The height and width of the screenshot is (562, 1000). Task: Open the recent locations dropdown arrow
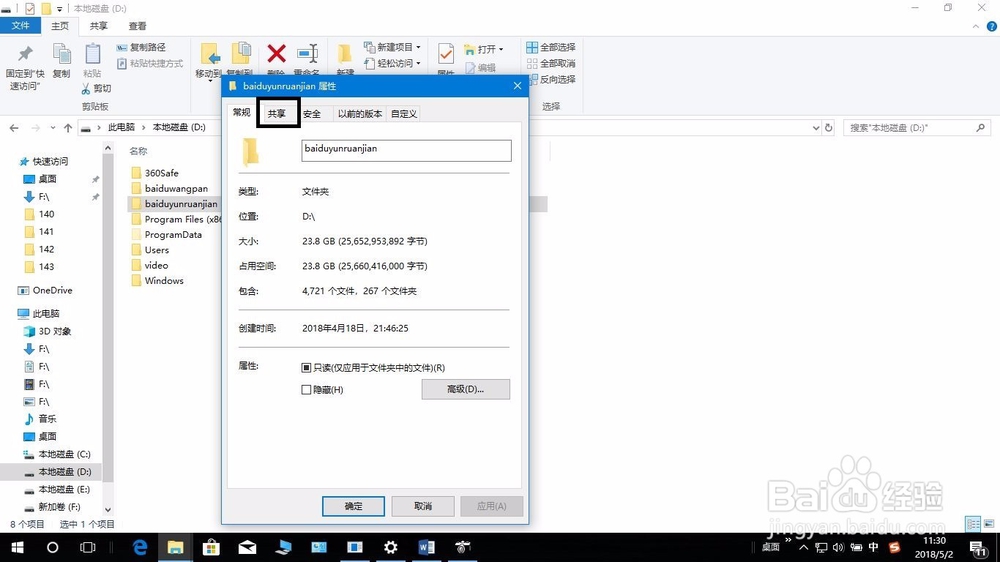[52, 128]
